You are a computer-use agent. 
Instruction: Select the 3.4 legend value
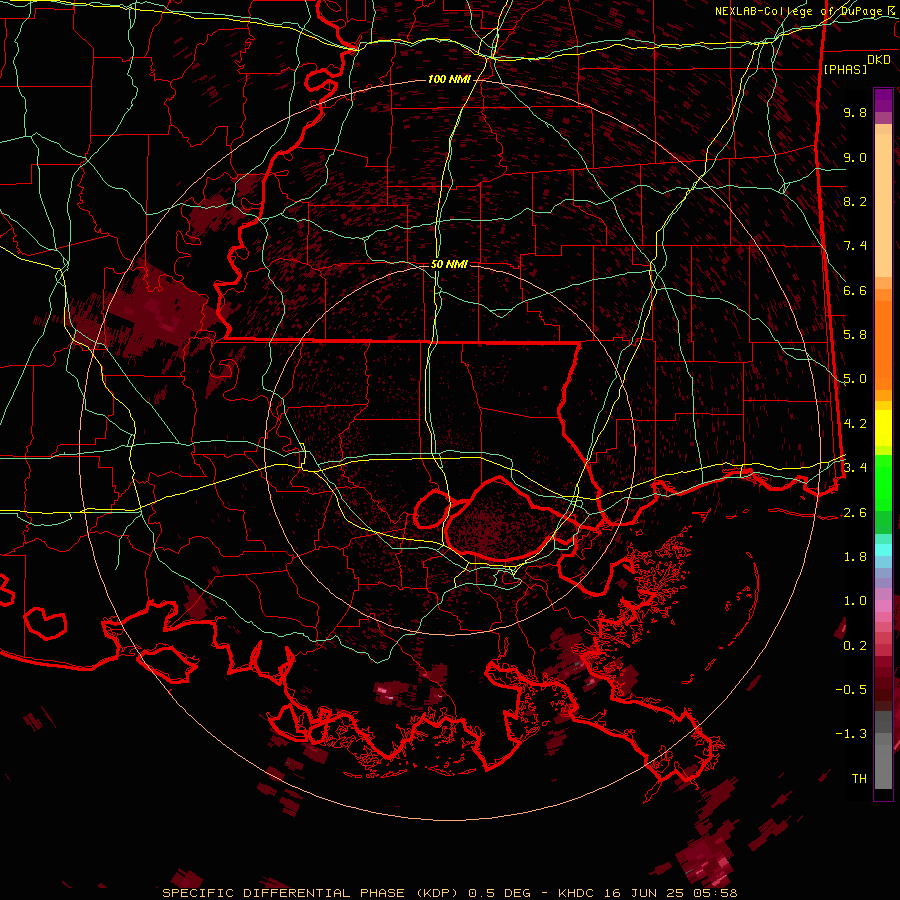point(855,468)
